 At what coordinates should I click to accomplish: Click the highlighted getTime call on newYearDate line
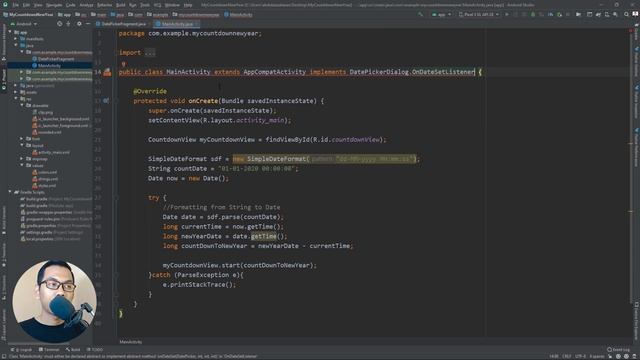tap(264, 236)
